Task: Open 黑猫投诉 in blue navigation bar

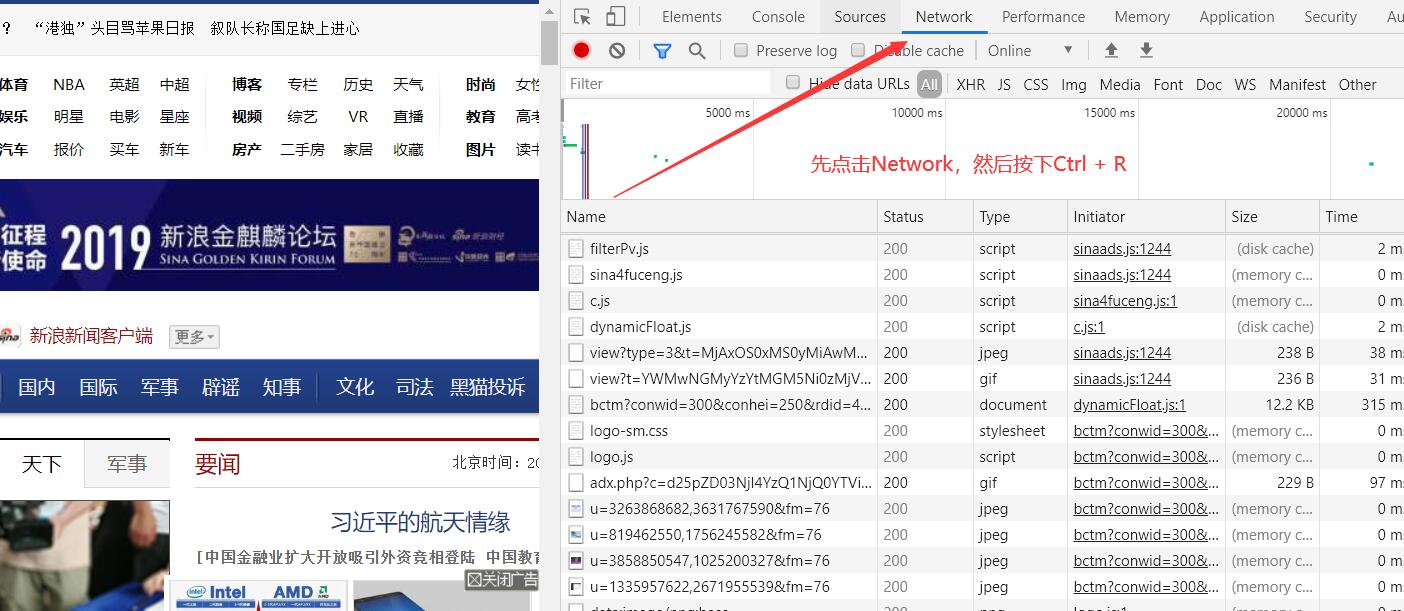Action: (487, 387)
